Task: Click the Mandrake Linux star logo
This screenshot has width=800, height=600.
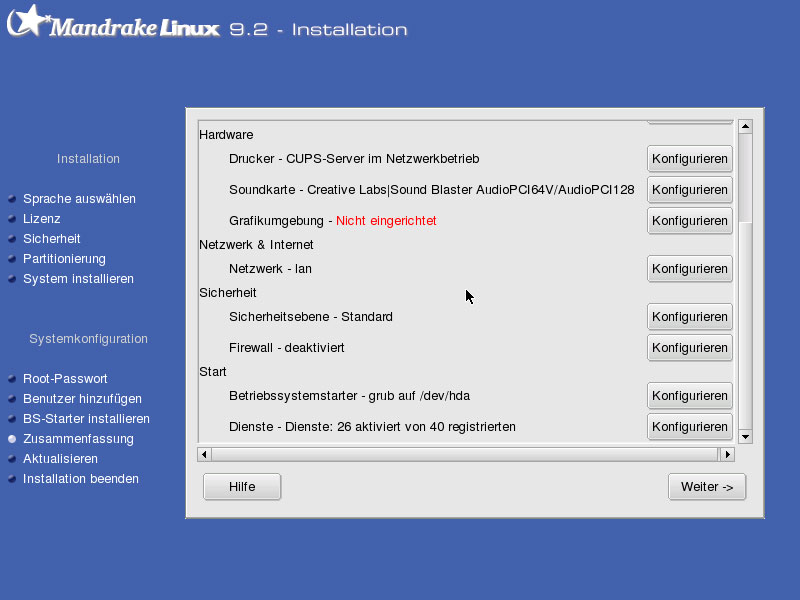Action: coord(28,20)
